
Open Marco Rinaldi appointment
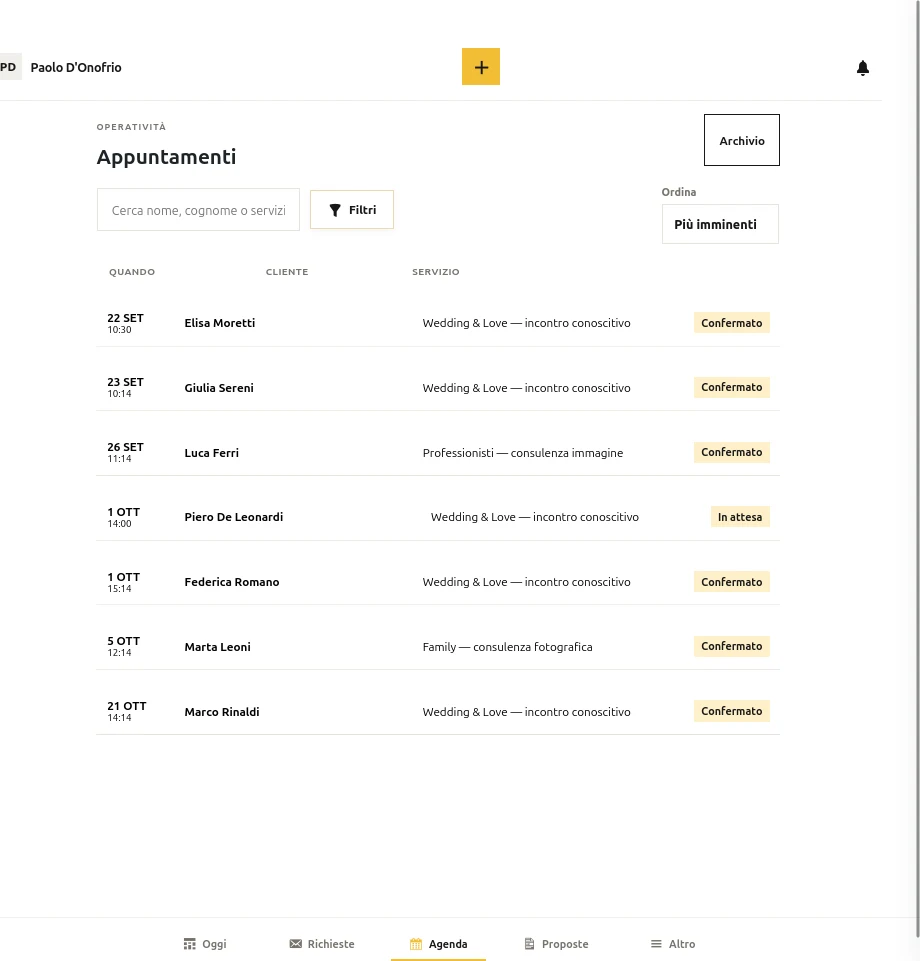(x=438, y=712)
